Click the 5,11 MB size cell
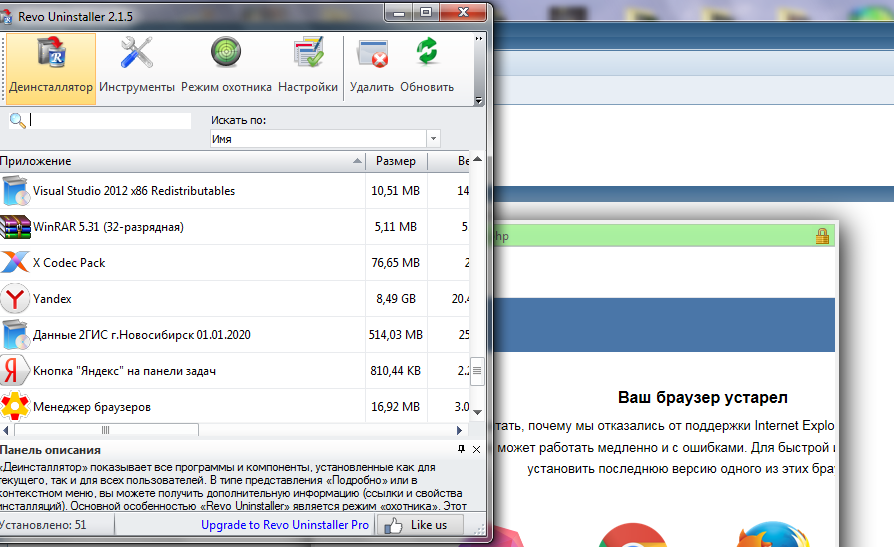894x547 pixels. 396,226
